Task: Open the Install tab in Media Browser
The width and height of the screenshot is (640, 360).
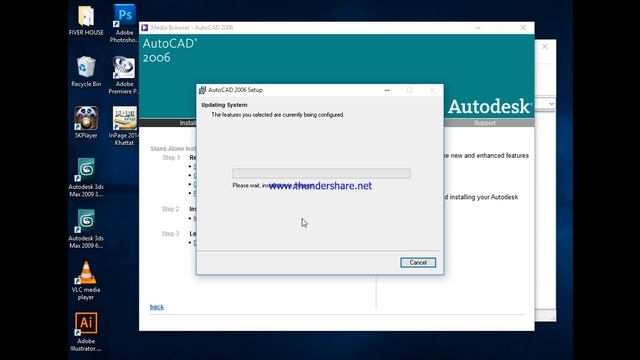Action: pos(188,123)
